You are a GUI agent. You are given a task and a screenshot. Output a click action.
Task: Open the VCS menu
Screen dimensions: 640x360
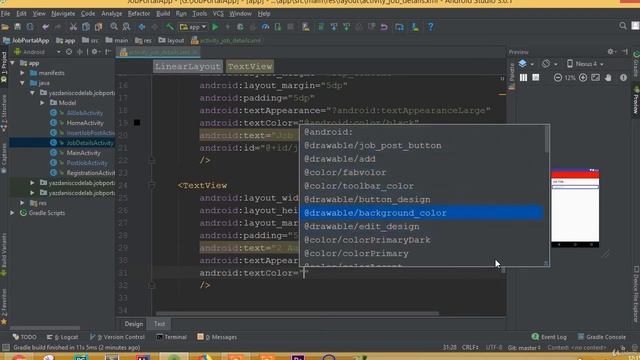click(x=218, y=13)
